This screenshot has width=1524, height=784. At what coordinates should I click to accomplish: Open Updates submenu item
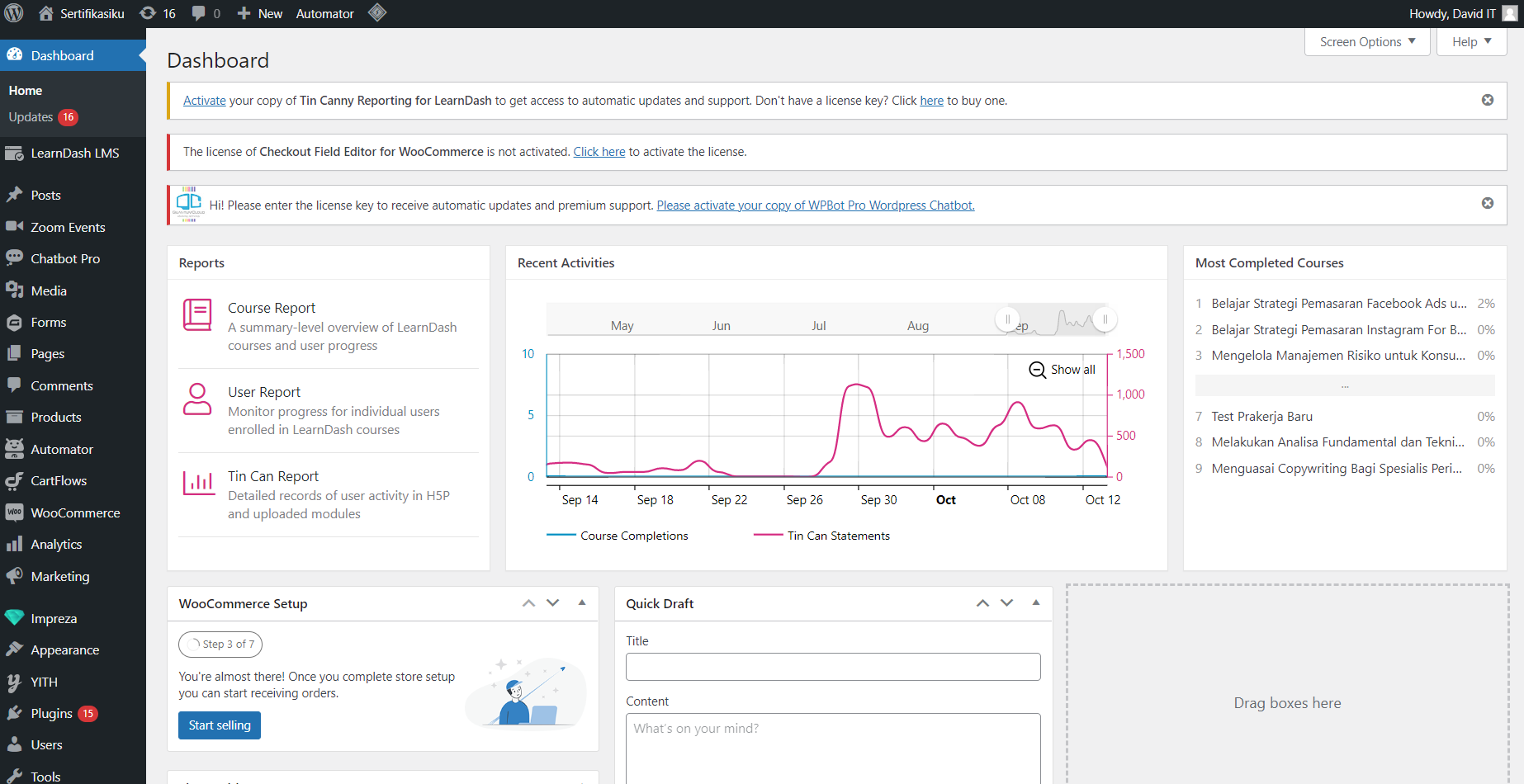(x=43, y=117)
